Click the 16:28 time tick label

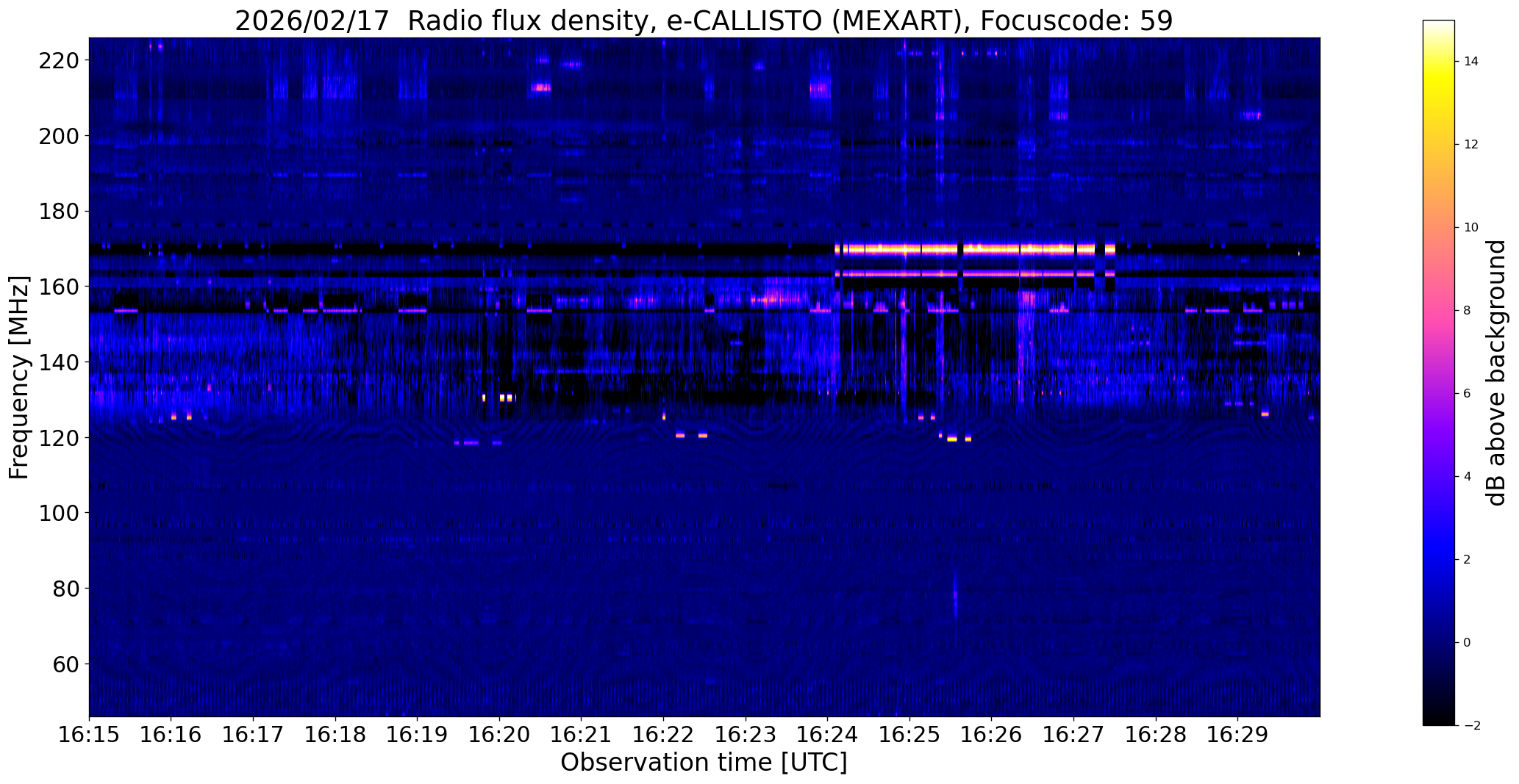pos(1156,735)
